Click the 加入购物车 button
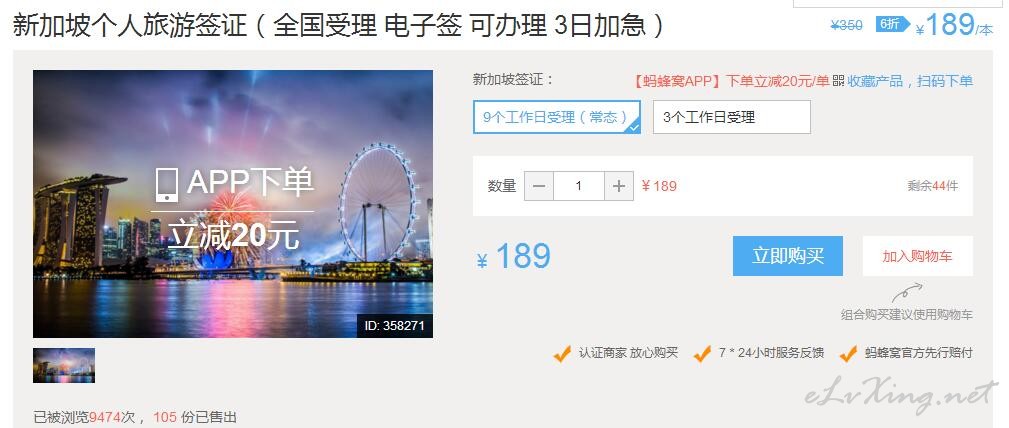The height and width of the screenshot is (428, 1009). pos(918,256)
